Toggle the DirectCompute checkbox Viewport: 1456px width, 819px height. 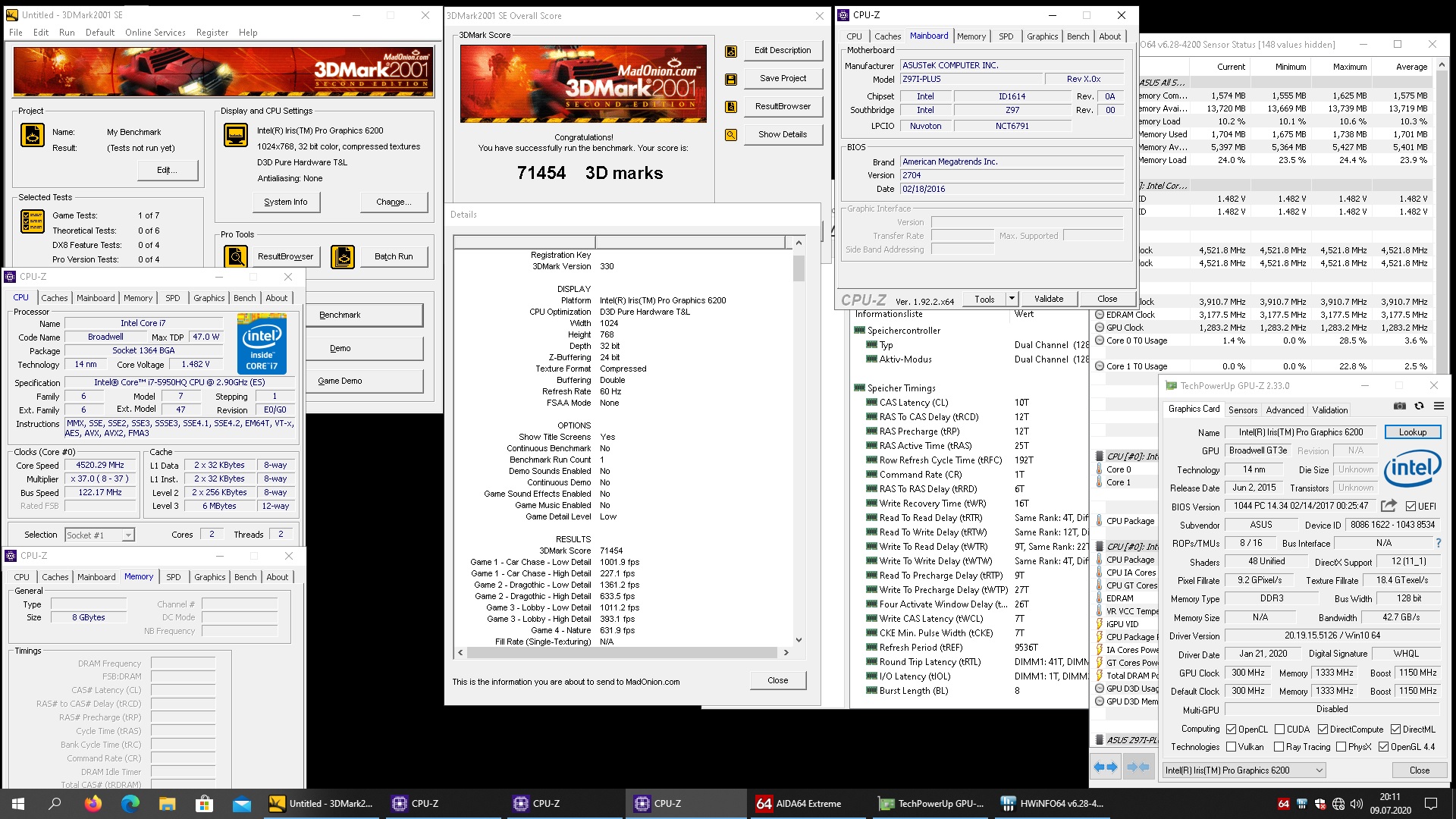point(1323,729)
